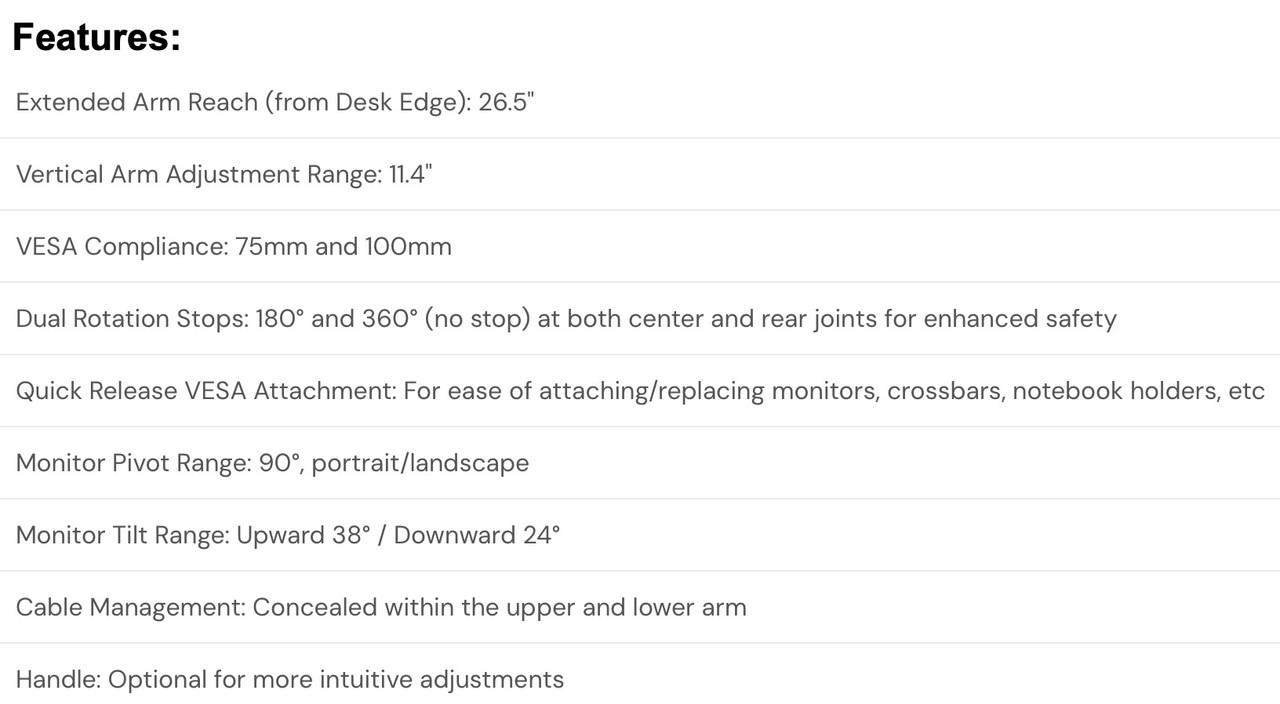Click the portrait/landscape text
The image size is (1280, 704).
tap(420, 463)
